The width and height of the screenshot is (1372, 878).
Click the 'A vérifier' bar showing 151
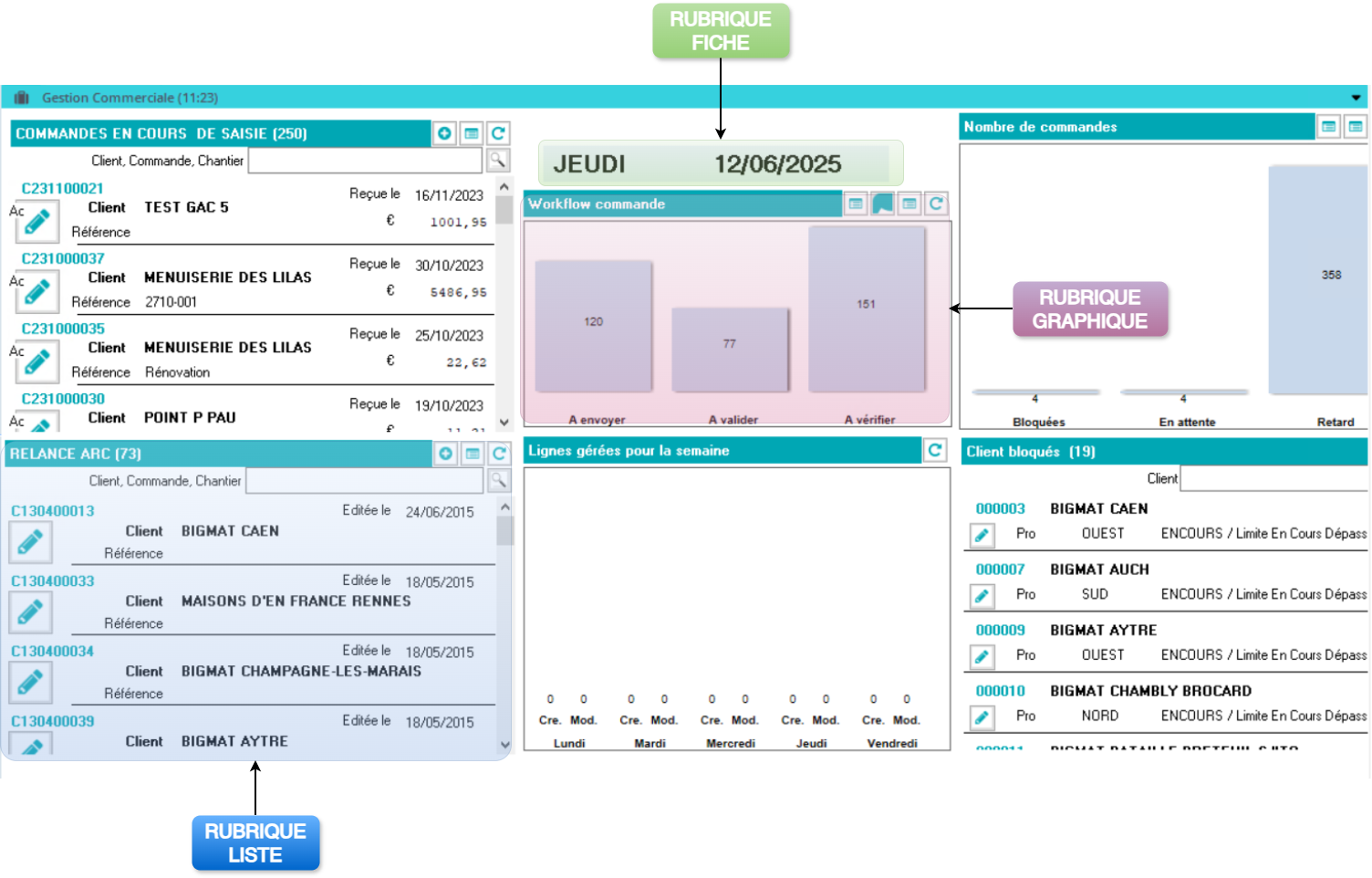point(867,308)
